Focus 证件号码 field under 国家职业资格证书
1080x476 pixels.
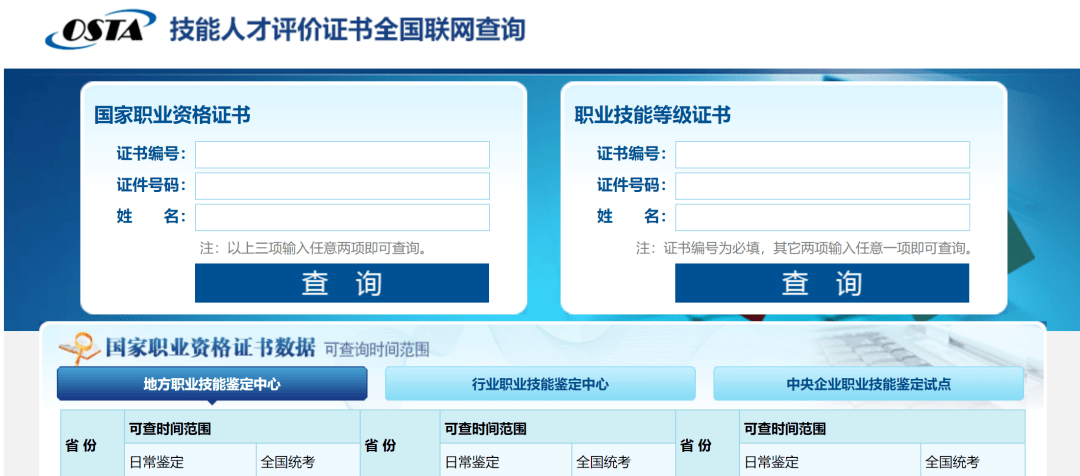[342, 186]
